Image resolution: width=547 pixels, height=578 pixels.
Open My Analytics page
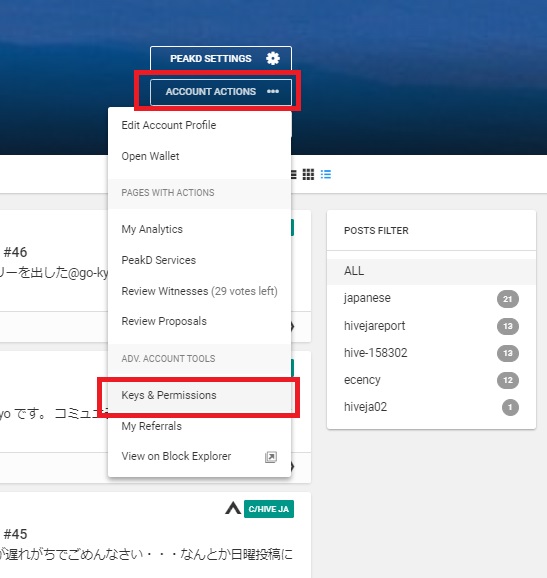click(x=199, y=229)
